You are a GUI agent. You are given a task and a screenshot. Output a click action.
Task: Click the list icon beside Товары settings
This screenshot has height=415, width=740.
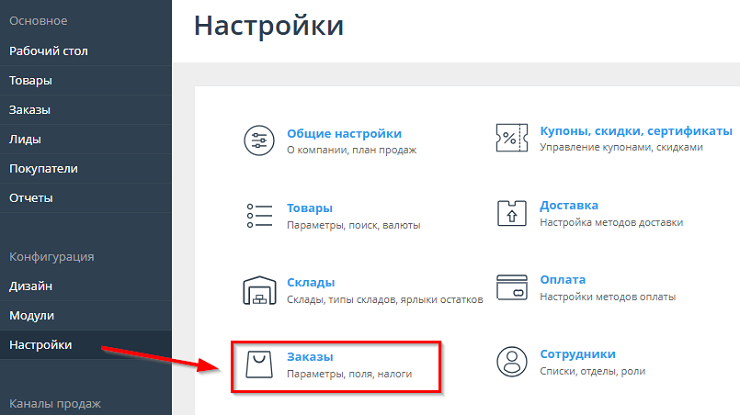(x=259, y=215)
